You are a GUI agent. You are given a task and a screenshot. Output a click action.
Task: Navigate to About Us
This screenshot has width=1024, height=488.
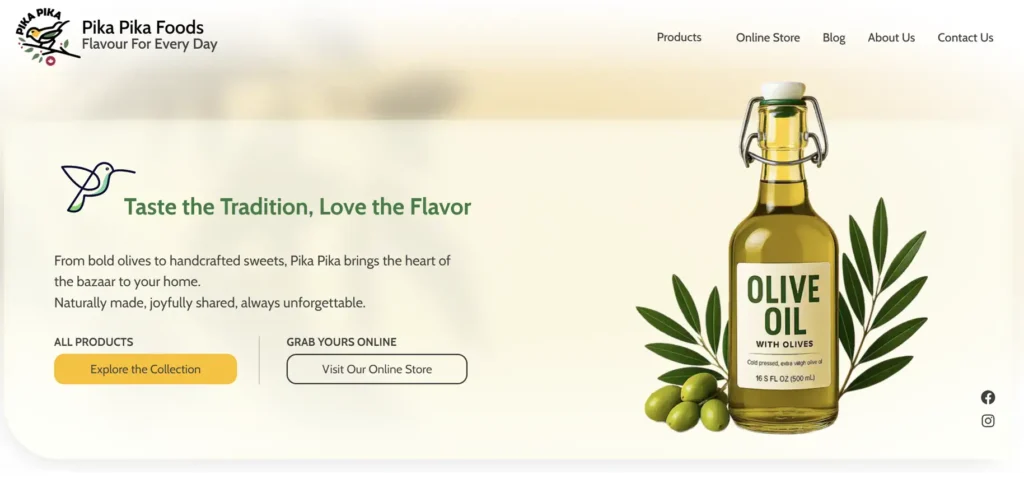[x=891, y=38]
